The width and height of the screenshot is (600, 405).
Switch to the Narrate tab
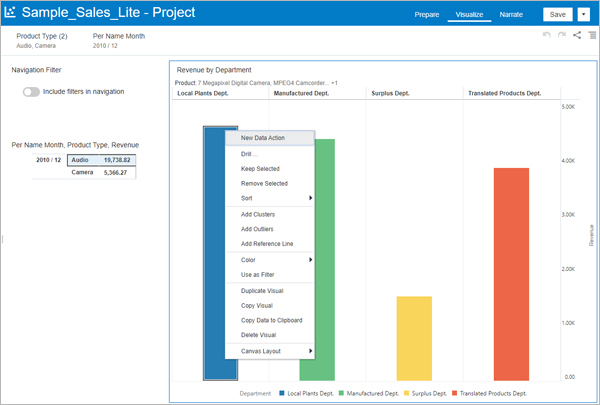[x=511, y=15]
